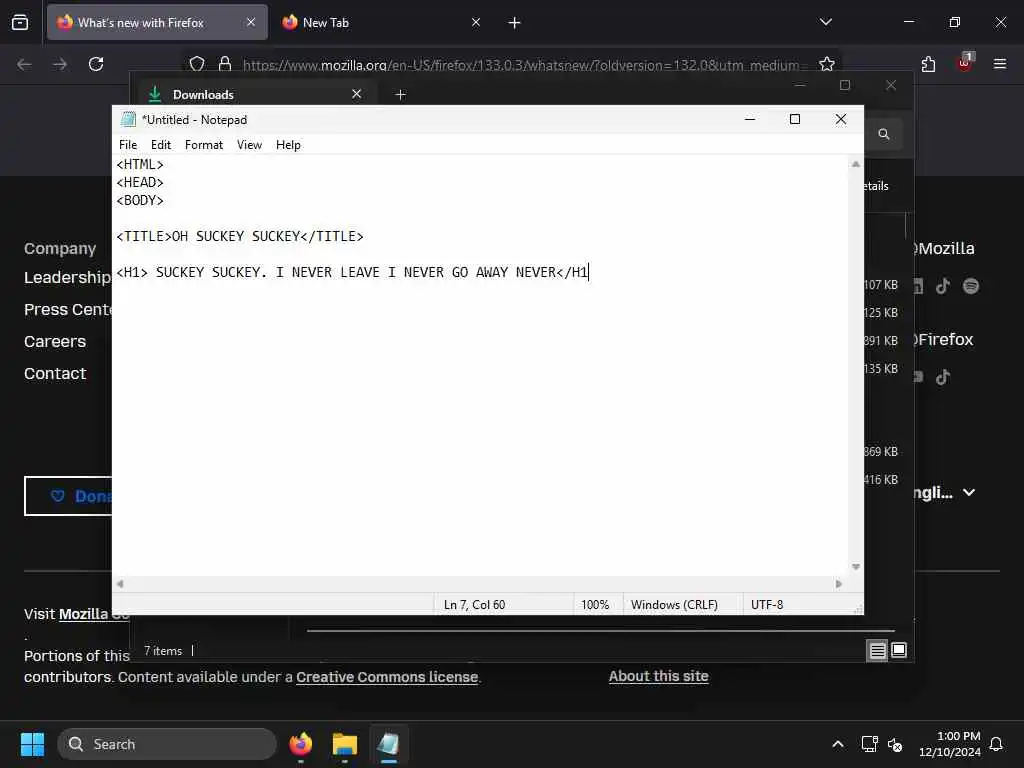This screenshot has width=1024, height=768.
Task: Open Notepad File menu
Action: (128, 145)
